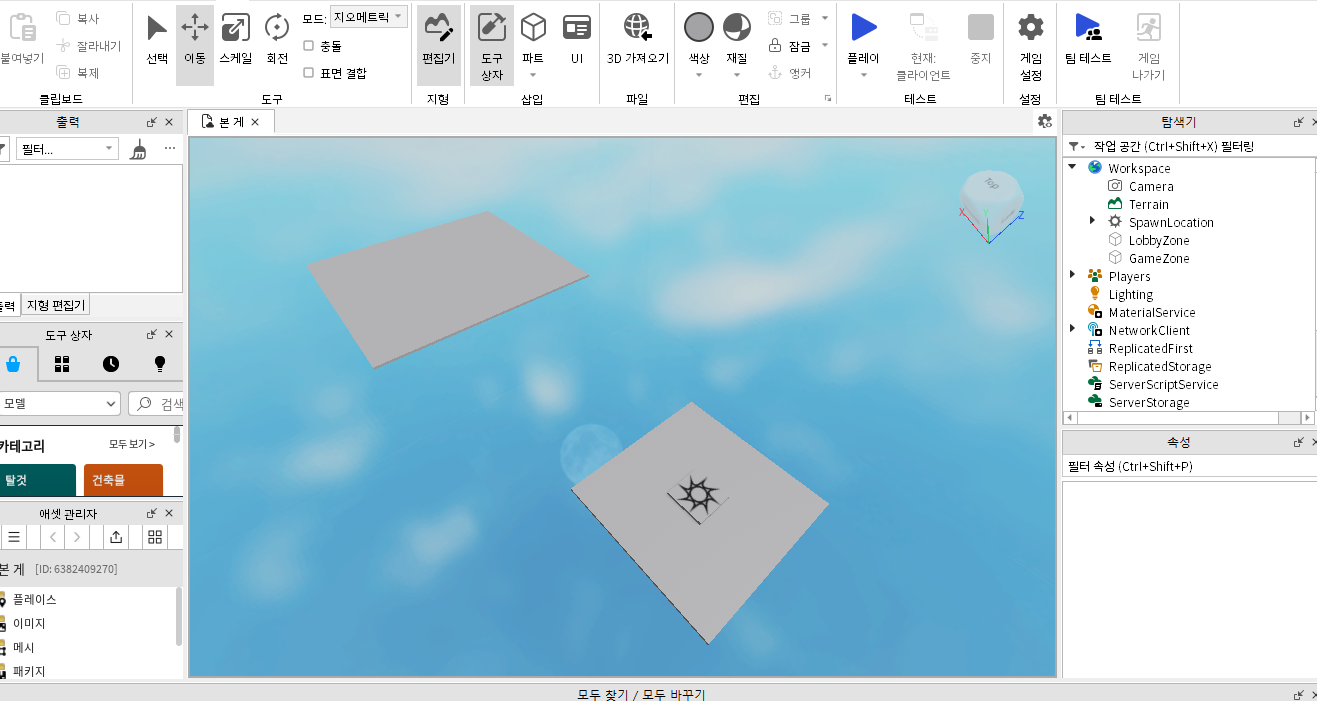The image size is (1317, 701).
Task: Click the 필터 속성 properties filter field
Action: [x=1189, y=466]
